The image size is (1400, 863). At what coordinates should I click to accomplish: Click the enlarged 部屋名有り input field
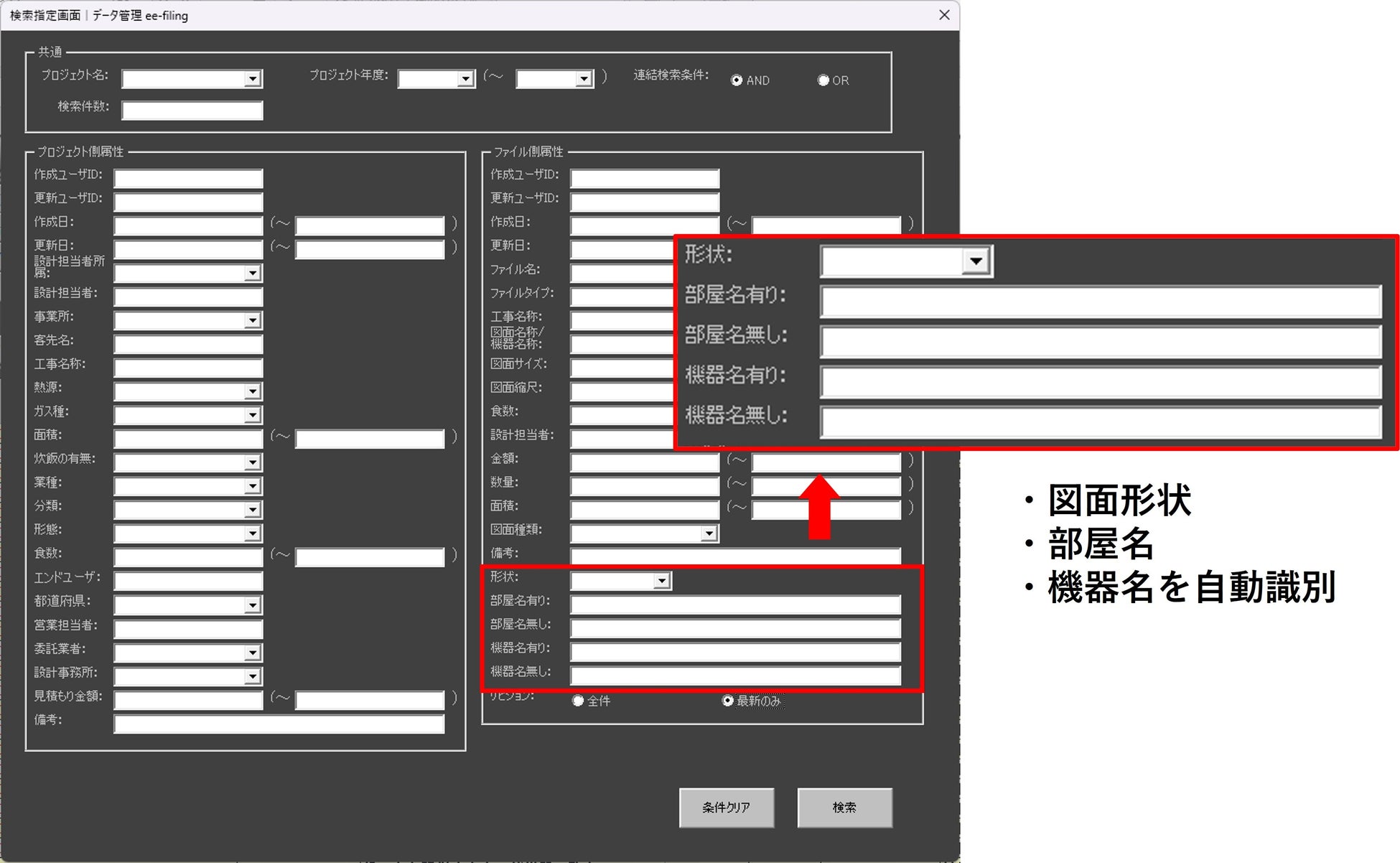[1100, 302]
